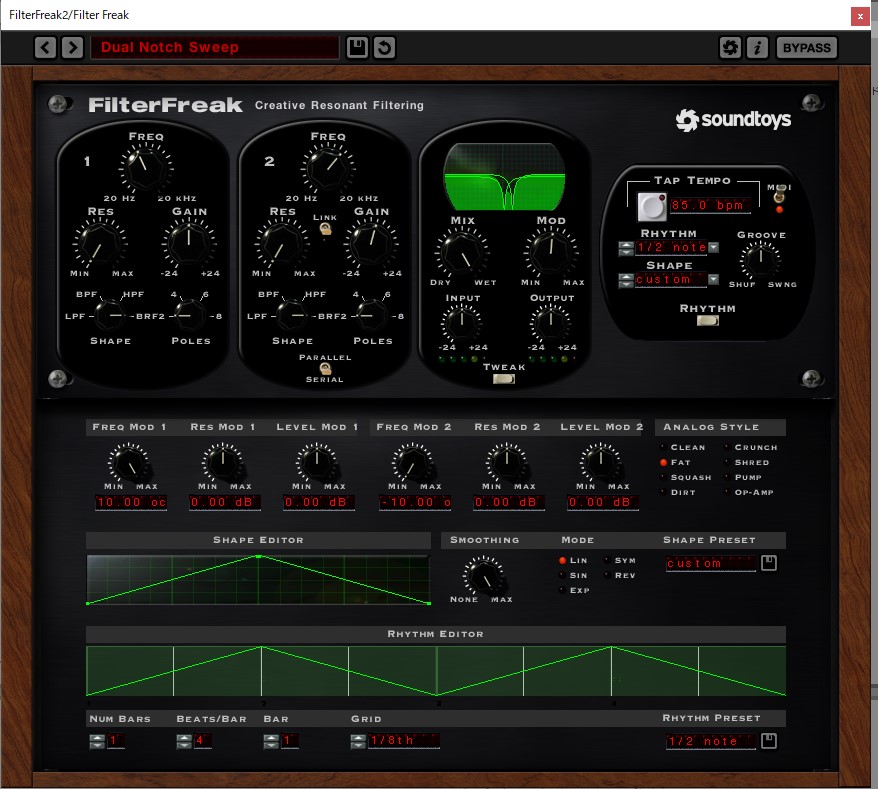Image resolution: width=878 pixels, height=789 pixels.
Task: Save the shape preset with disk icon
Action: (769, 563)
